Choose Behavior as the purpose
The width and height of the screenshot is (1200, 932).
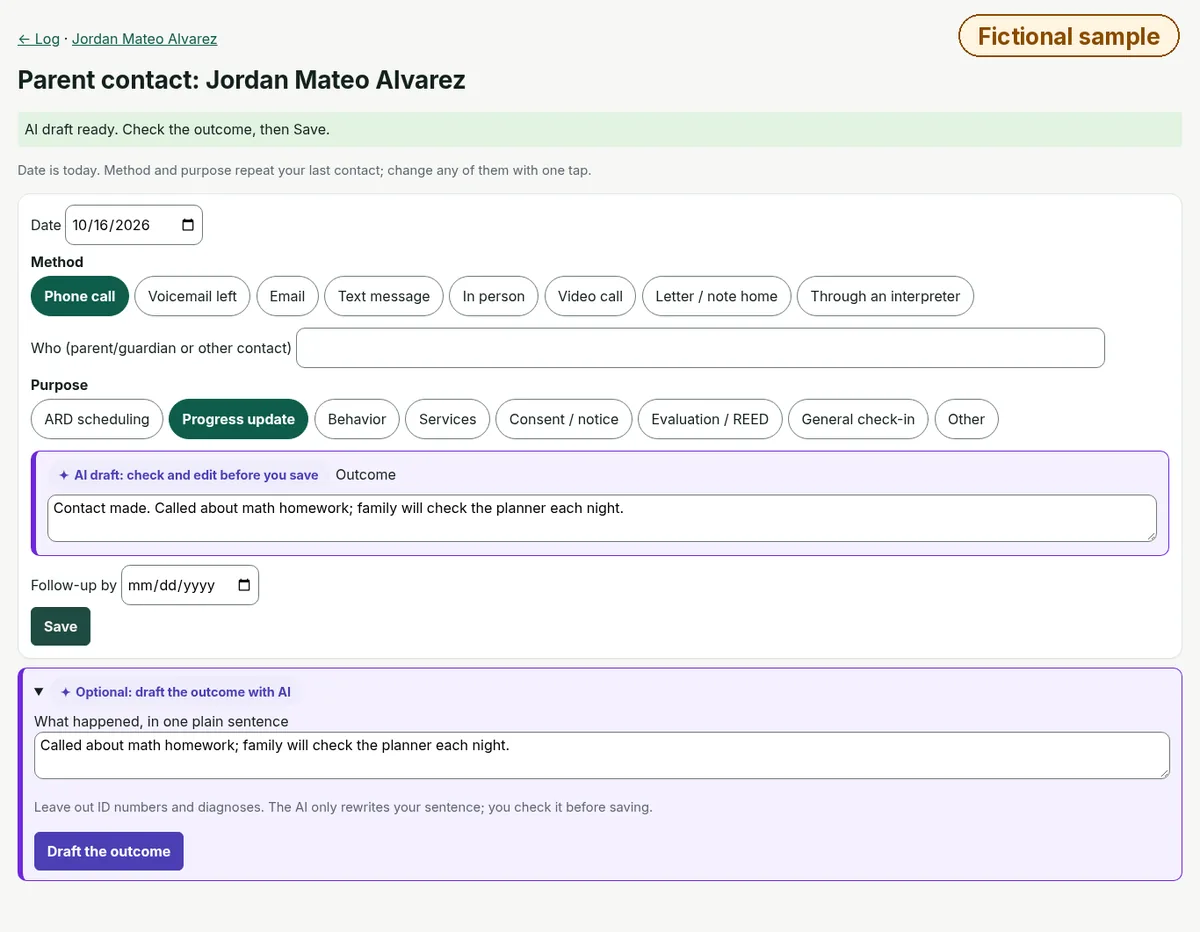pyautogui.click(x=357, y=419)
